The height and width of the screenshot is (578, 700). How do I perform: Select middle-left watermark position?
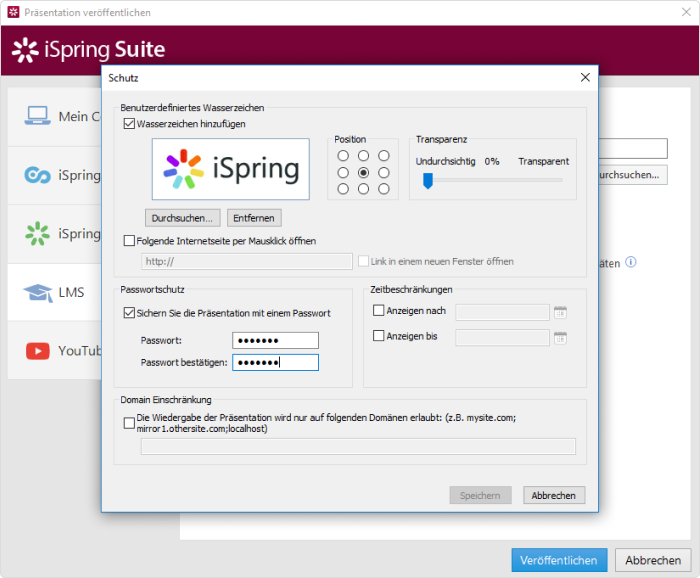coord(343,173)
